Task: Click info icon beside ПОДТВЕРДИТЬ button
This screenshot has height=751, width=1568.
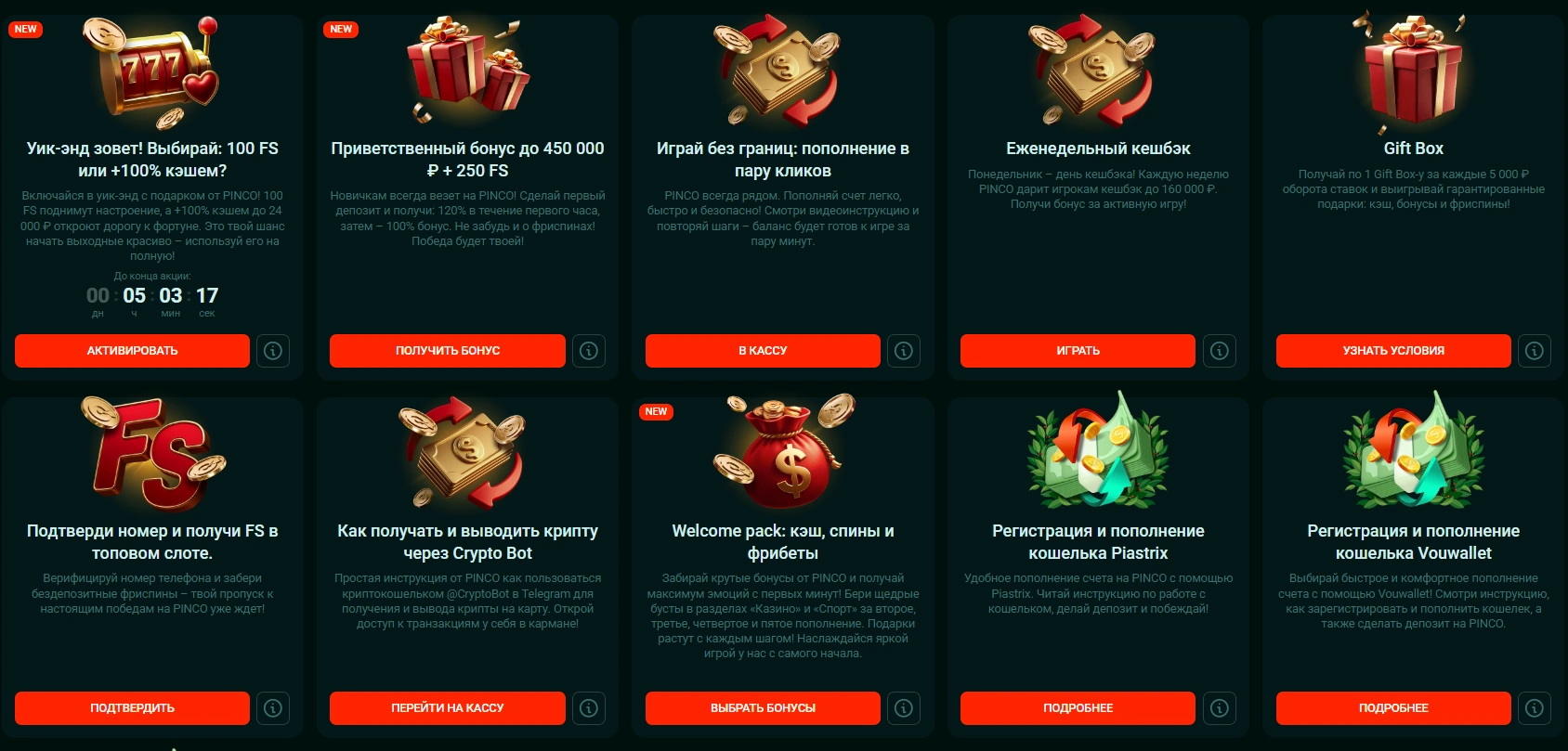Action: [x=273, y=708]
